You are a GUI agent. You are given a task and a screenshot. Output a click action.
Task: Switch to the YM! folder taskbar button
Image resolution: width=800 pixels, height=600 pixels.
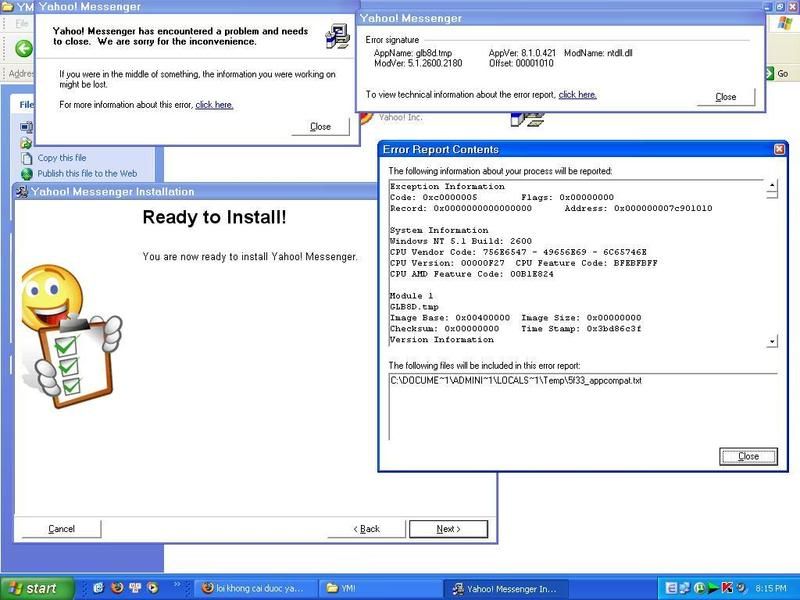(x=380, y=588)
